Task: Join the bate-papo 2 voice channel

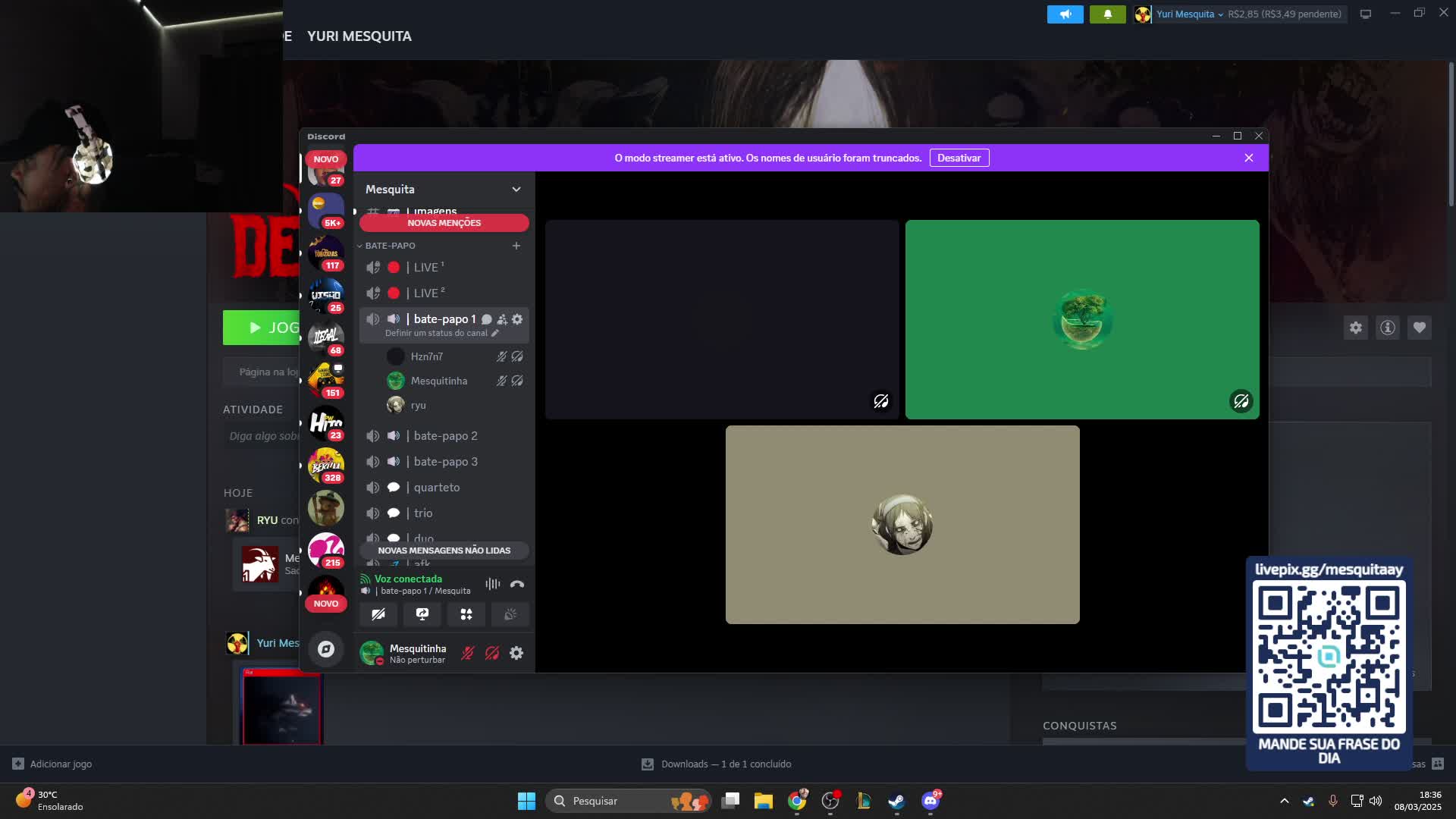Action: 444,435
